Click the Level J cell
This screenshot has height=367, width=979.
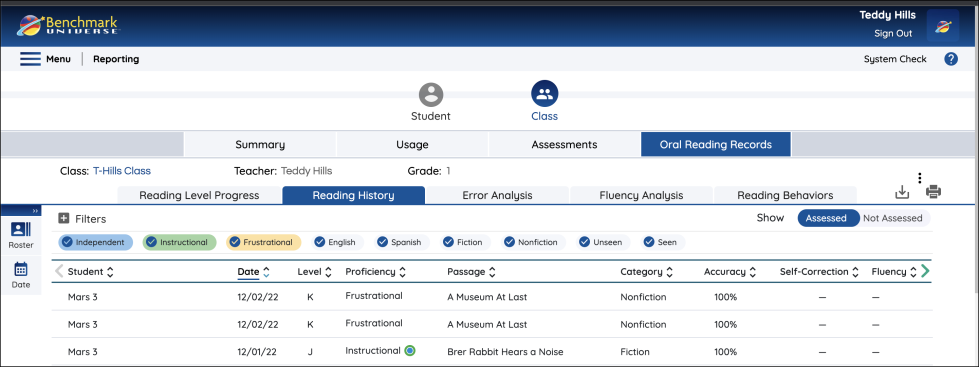[310, 352]
